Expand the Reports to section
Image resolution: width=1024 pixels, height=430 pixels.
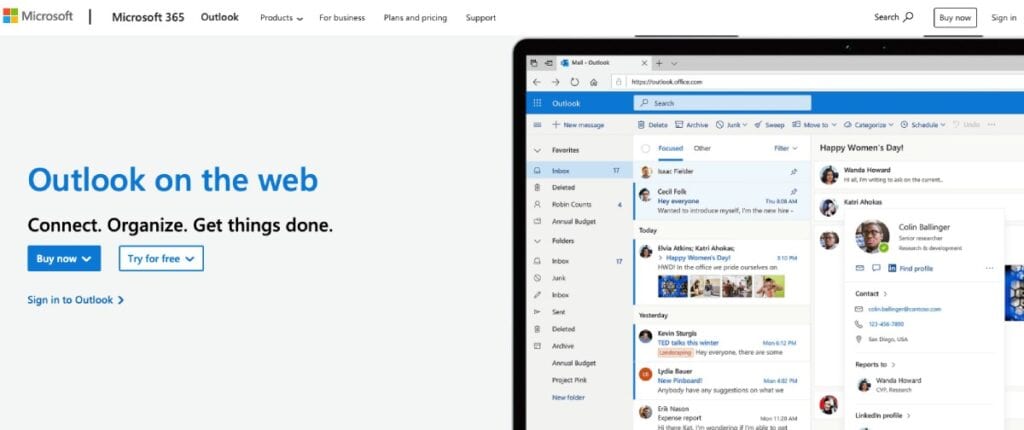pos(875,365)
